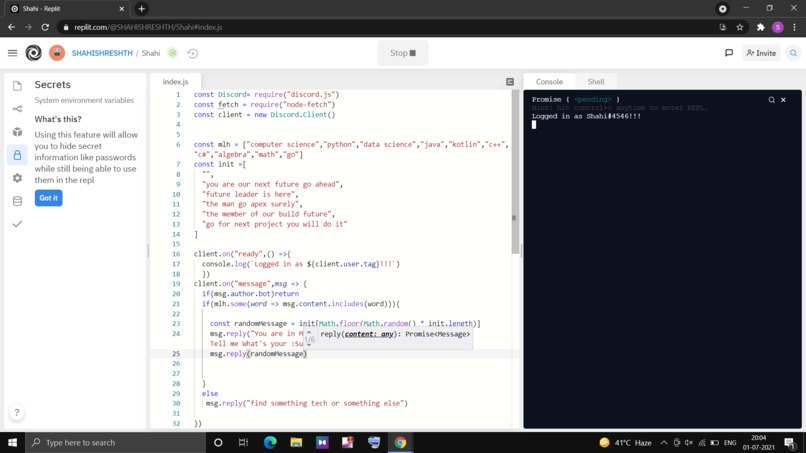Open the SHAHISHRESTH profile link

click(x=102, y=53)
